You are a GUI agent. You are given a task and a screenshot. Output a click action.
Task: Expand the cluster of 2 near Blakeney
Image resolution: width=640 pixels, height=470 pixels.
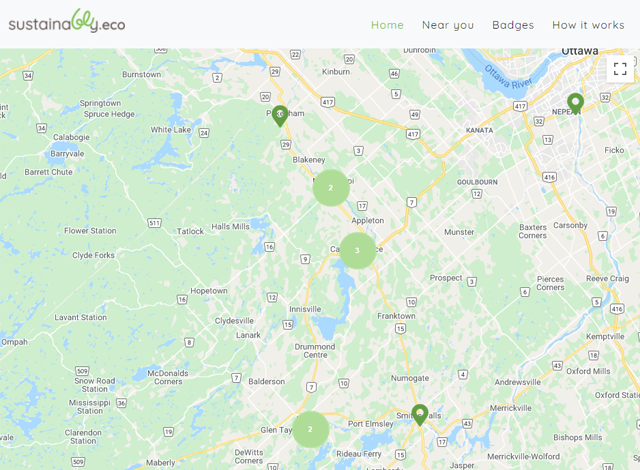point(331,188)
